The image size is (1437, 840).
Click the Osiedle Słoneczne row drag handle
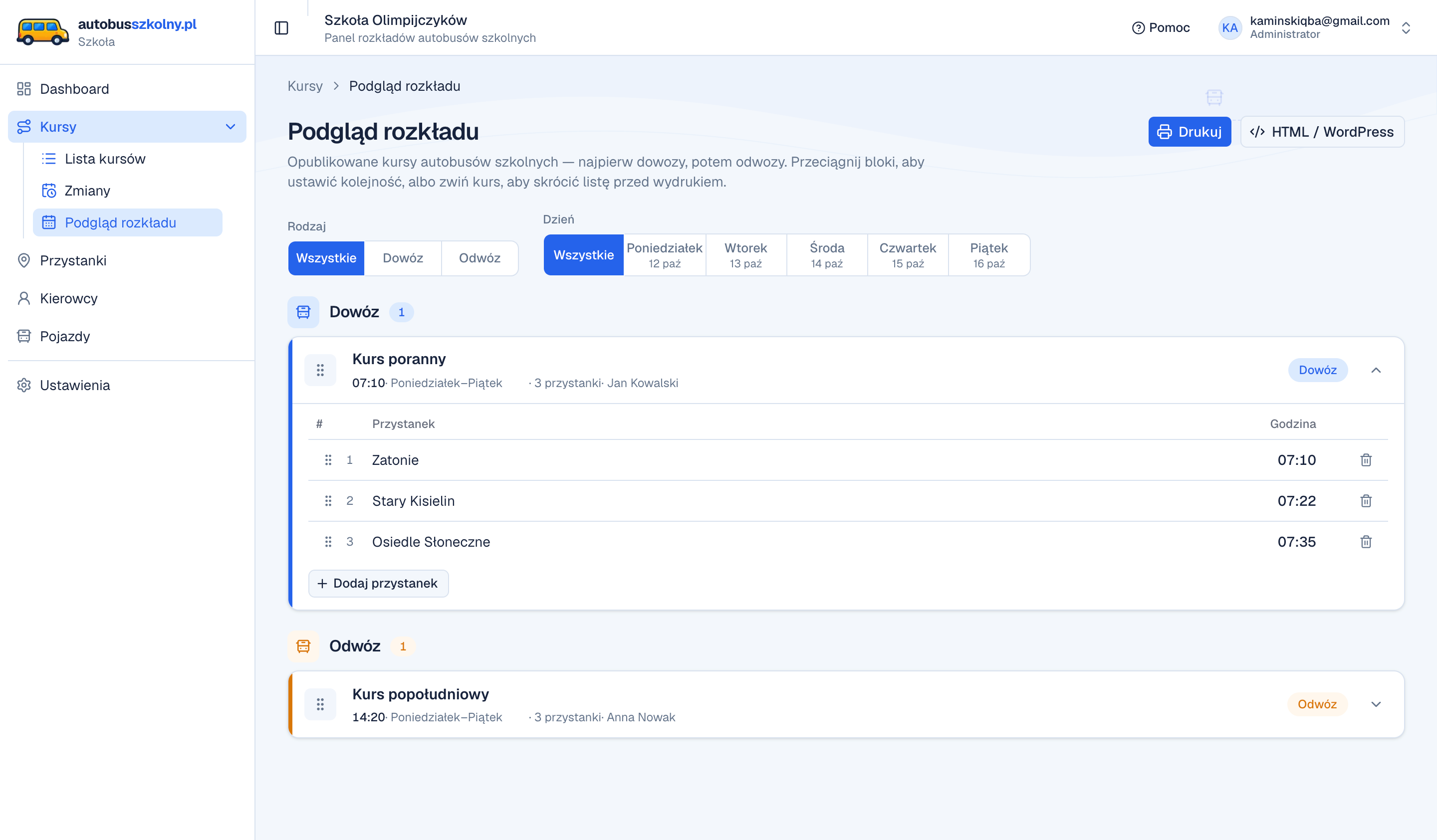tap(328, 542)
